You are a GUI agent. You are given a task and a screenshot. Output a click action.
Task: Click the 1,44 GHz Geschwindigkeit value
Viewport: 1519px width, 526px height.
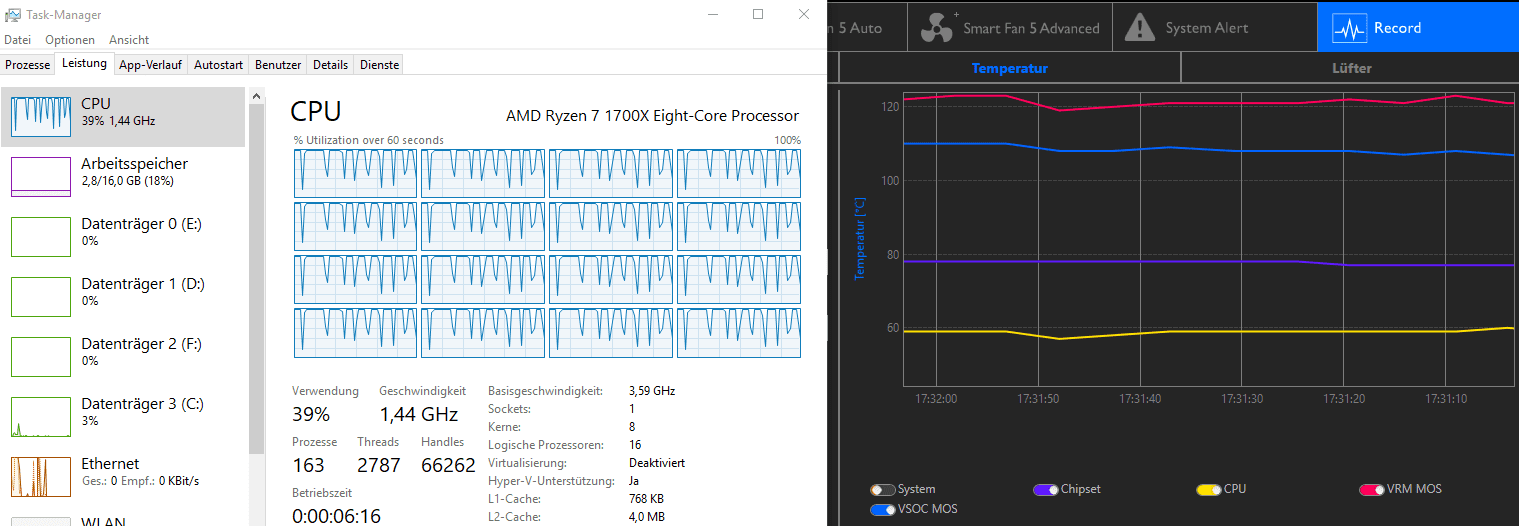point(418,414)
